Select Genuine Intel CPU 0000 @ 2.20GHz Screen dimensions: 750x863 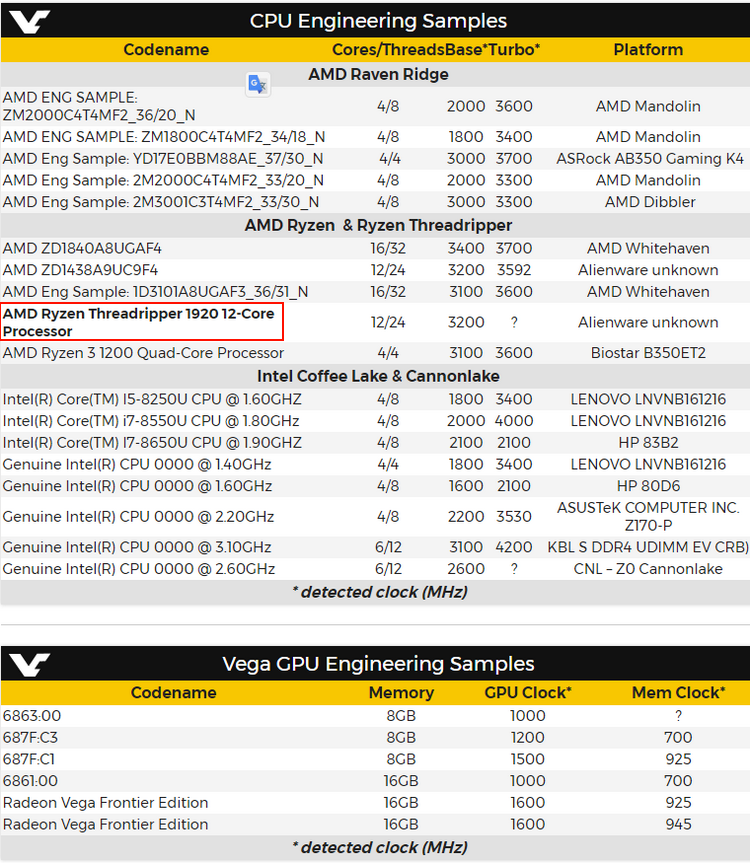pyautogui.click(x=138, y=517)
